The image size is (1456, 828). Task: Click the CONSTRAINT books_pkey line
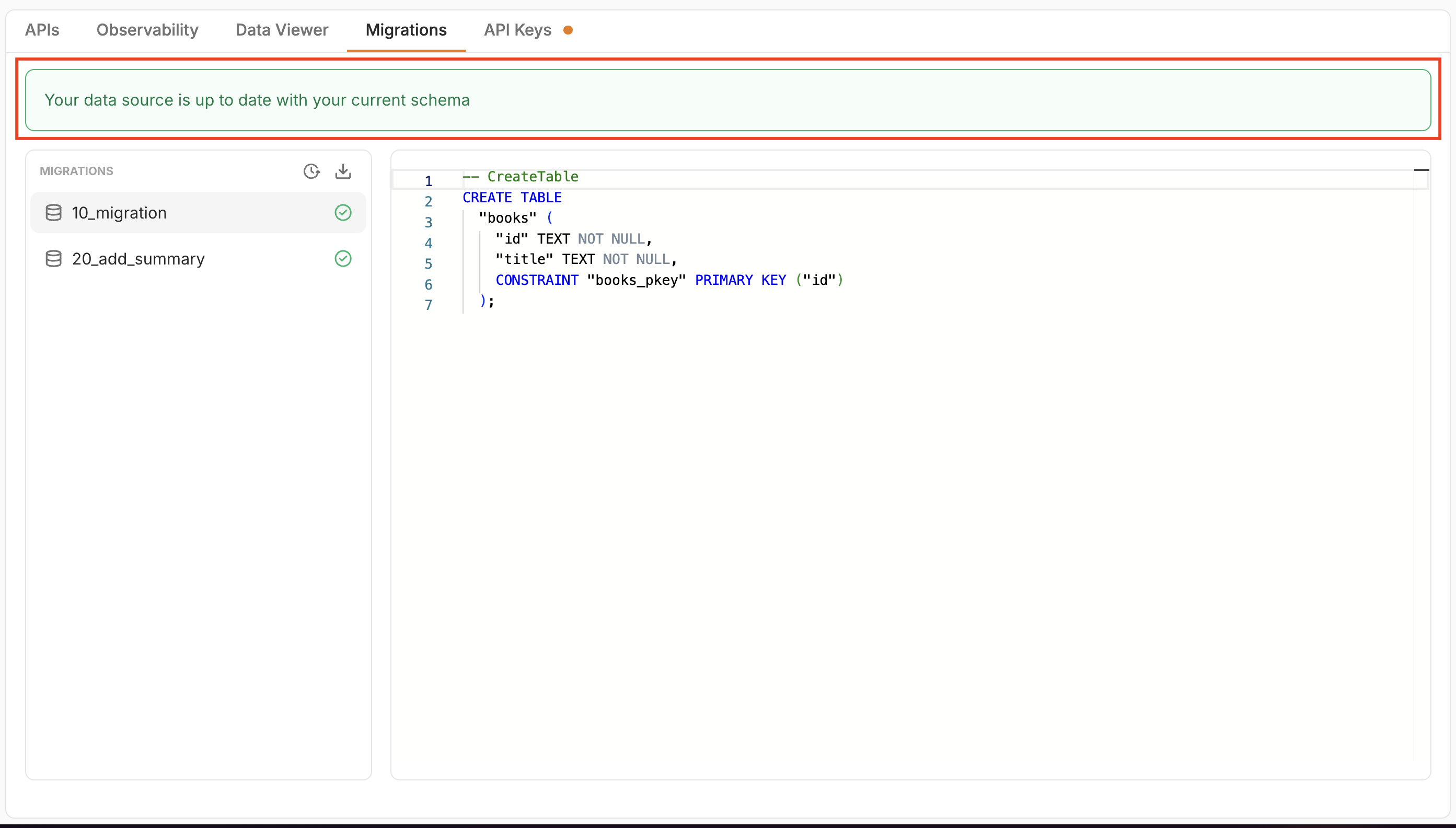pyautogui.click(x=668, y=280)
